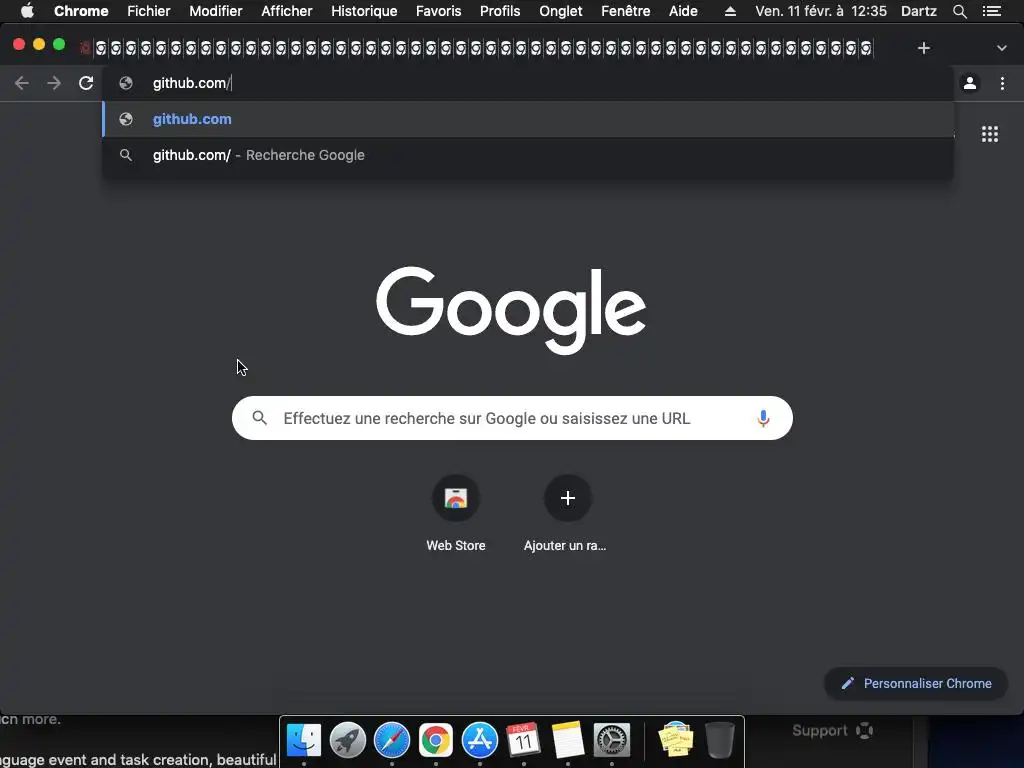This screenshot has width=1024, height=768.
Task: Open Launchpad from the dock
Action: coord(347,740)
